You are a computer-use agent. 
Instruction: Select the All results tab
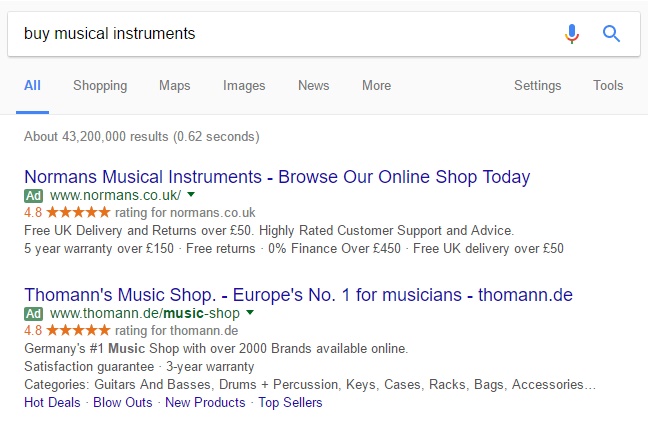click(x=32, y=86)
